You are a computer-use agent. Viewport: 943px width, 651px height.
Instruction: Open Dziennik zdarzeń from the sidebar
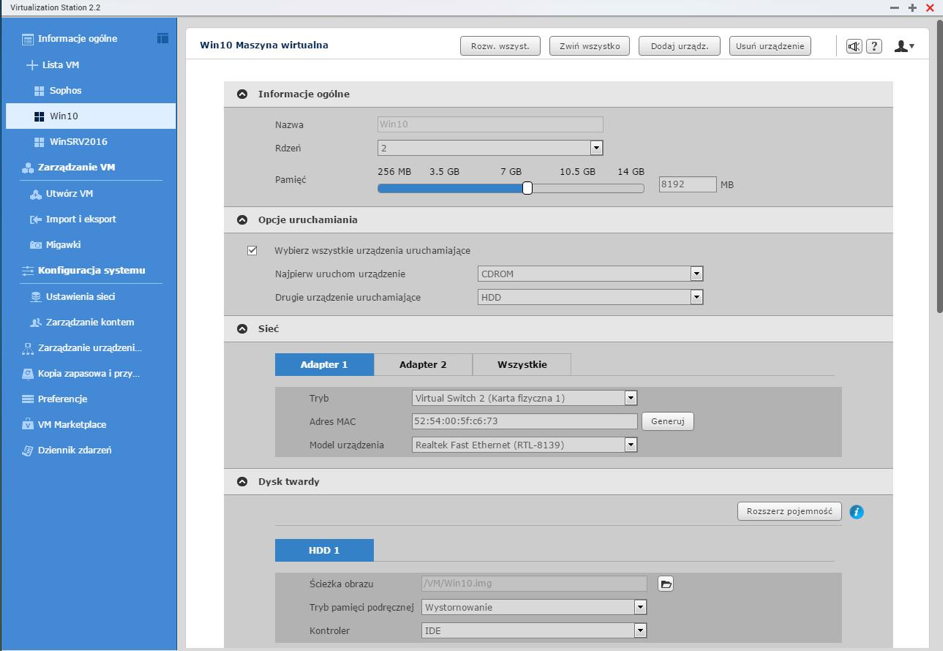tap(74, 450)
